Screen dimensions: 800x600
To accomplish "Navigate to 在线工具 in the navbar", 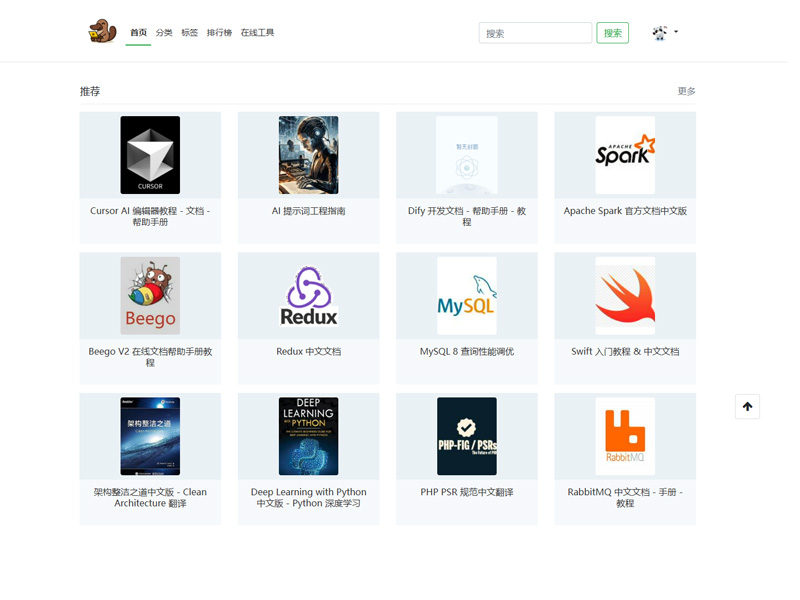I will (257, 33).
